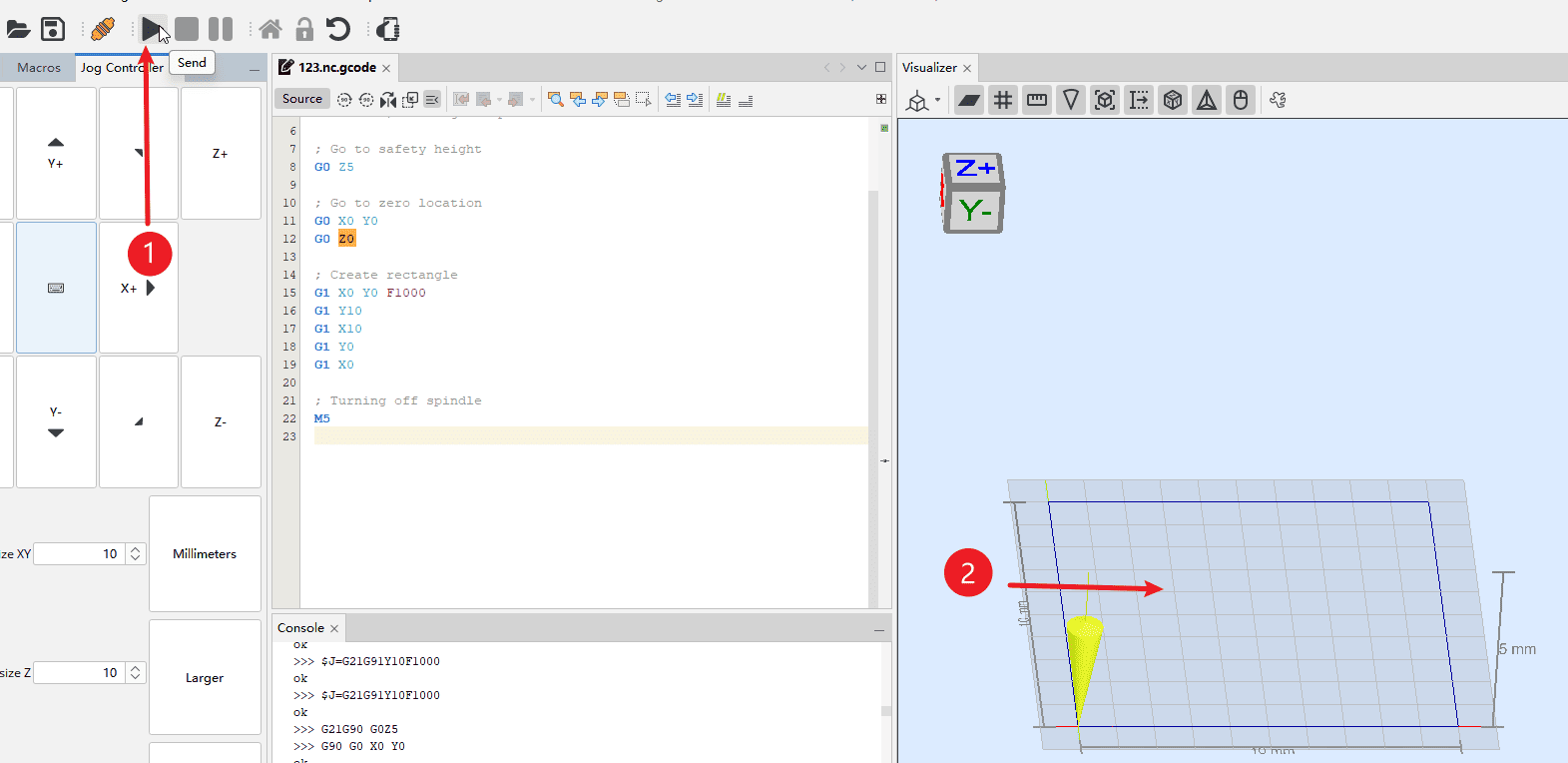This screenshot has height=763, width=1568.
Task: Select the 123.nc.gcode editor tab
Action: coord(336,68)
